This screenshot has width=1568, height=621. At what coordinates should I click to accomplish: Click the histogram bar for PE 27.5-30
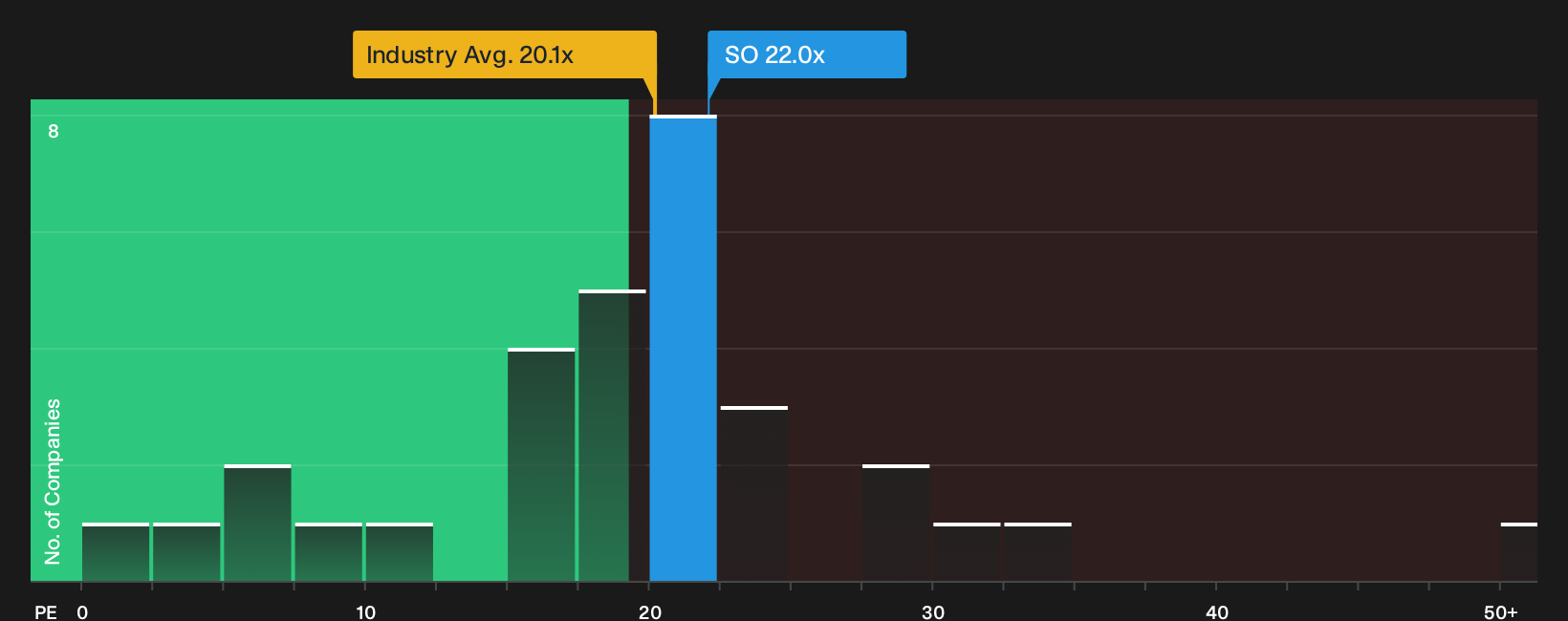pyautogui.click(x=896, y=524)
